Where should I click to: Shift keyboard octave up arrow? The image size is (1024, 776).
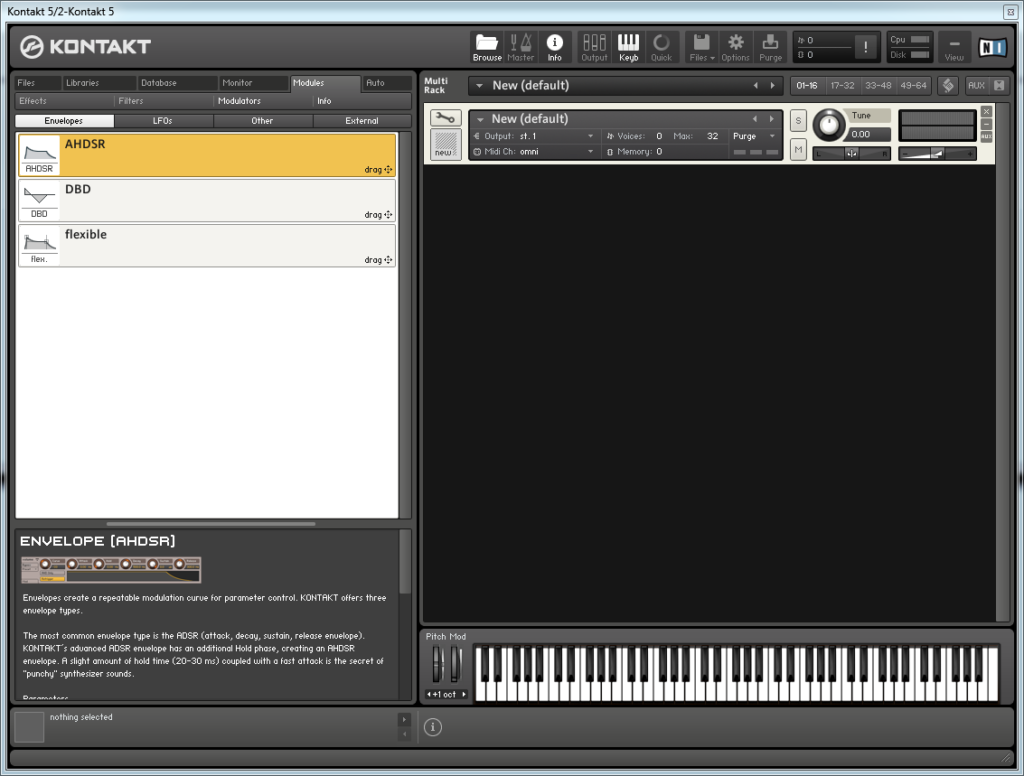pos(464,694)
